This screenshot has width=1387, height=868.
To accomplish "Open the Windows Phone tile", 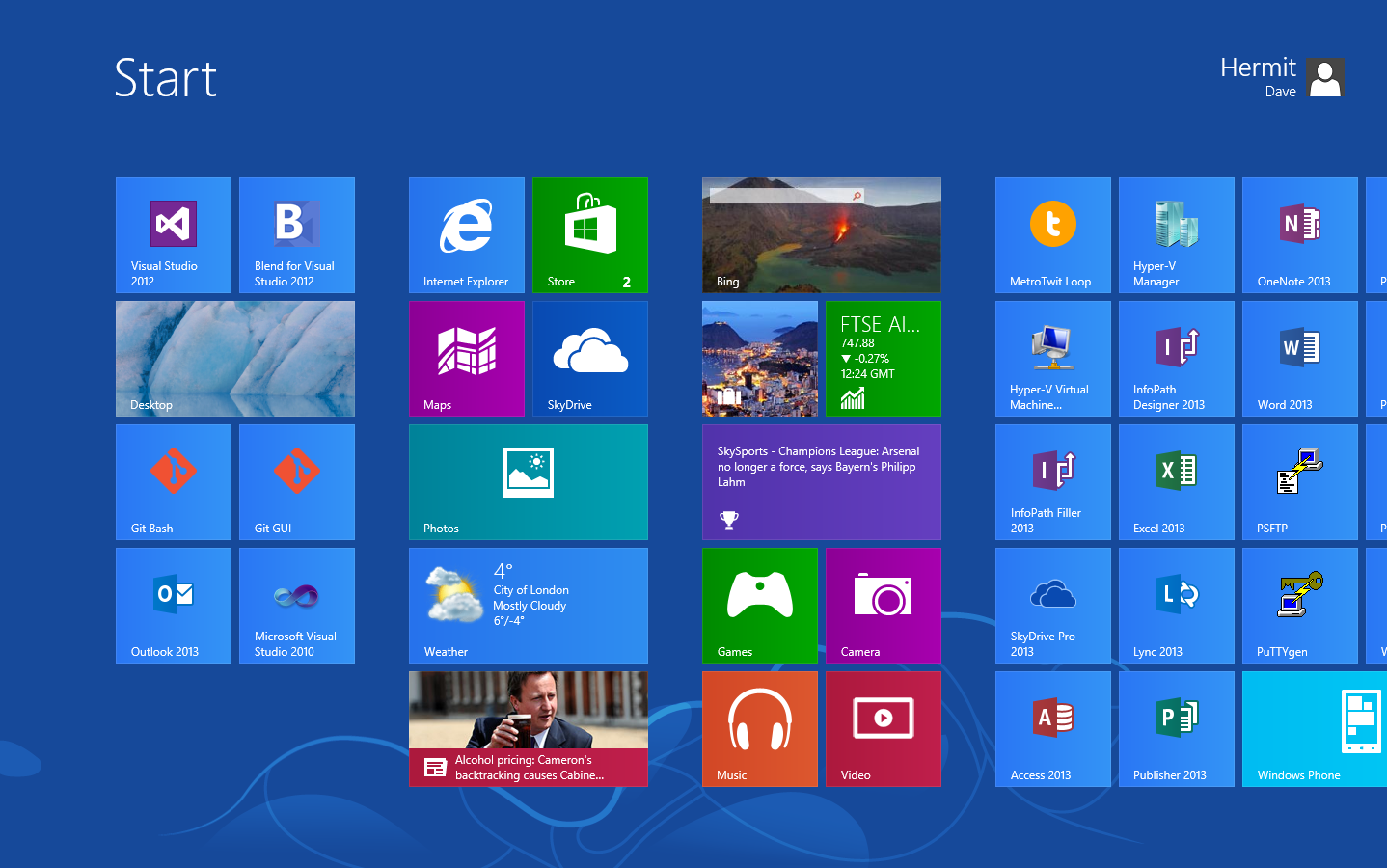I will coord(1315,729).
